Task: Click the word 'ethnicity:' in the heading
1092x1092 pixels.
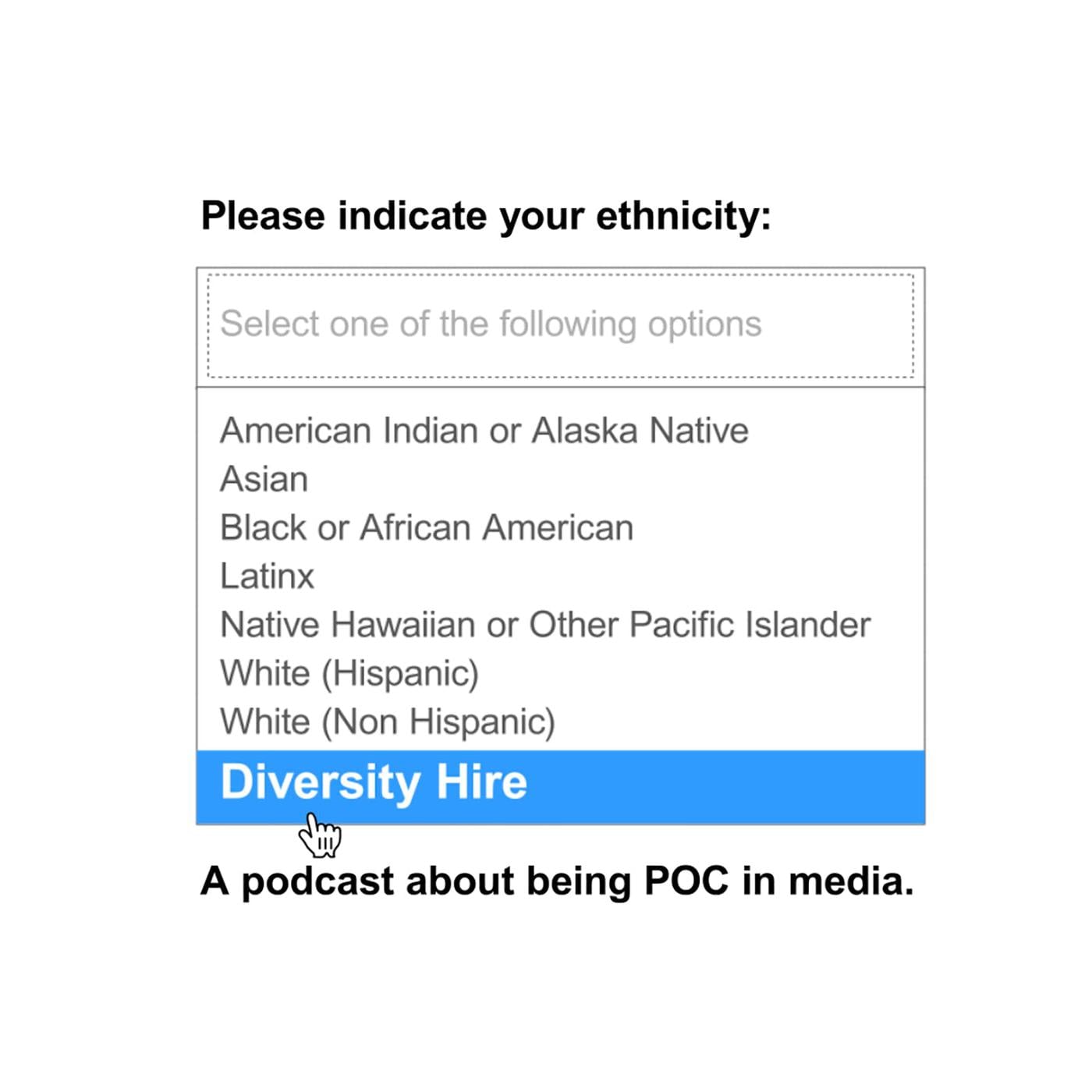Action: [x=683, y=216]
